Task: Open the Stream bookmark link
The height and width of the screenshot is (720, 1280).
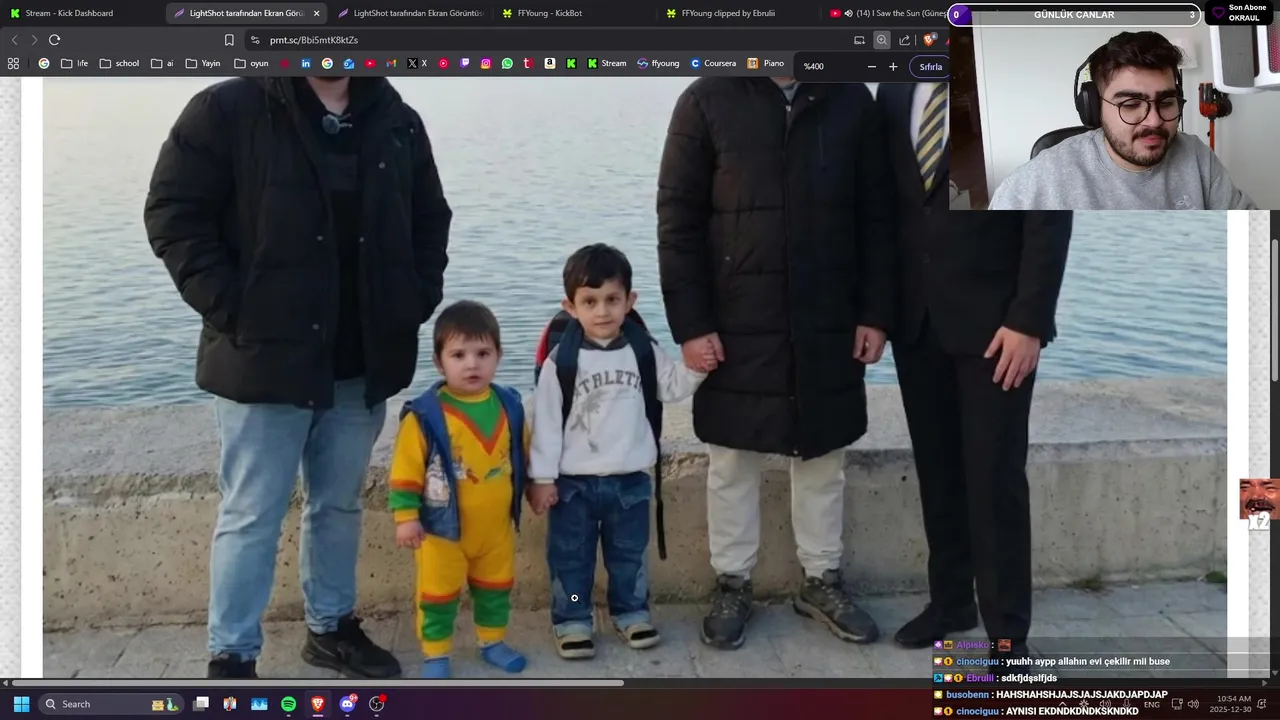Action: 607,63
